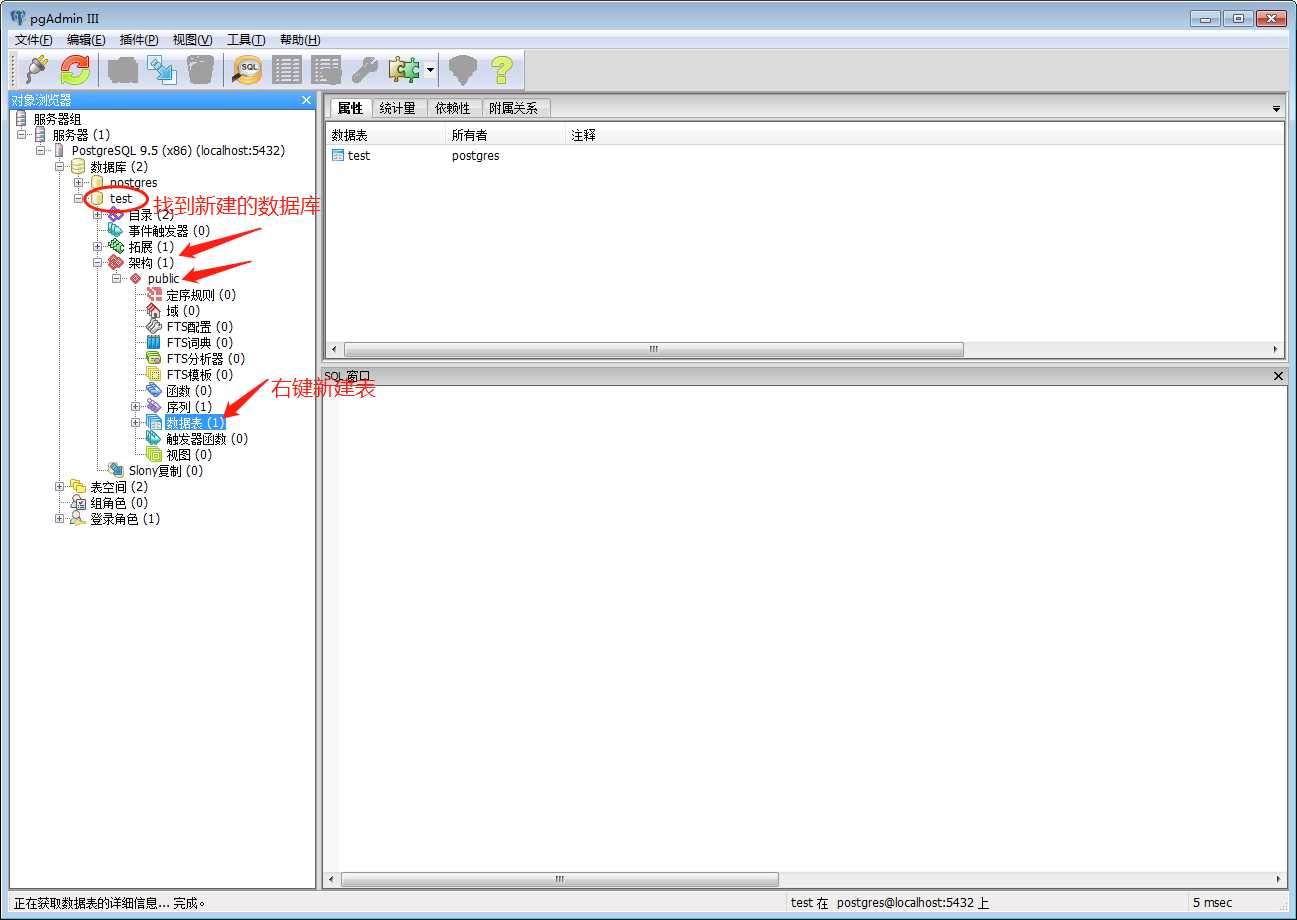Select 事件触发器 (0) in the tree
This screenshot has width=1297, height=920.
tap(169, 231)
